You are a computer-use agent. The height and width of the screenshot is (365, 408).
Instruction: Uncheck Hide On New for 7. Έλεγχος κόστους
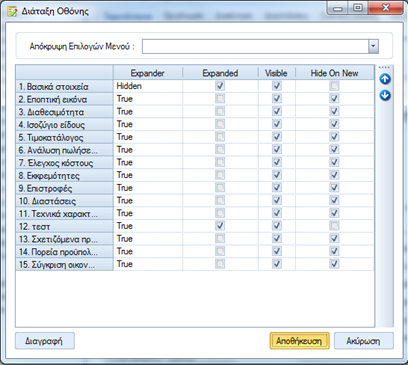pyautogui.click(x=334, y=162)
